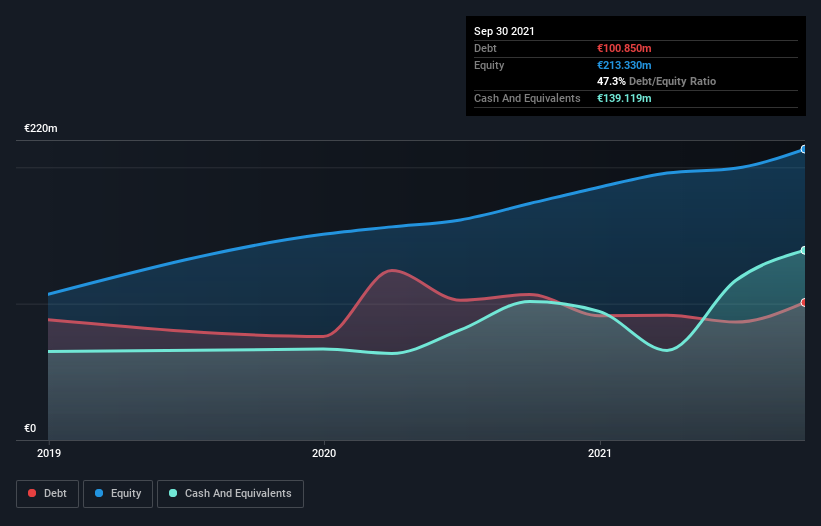Click the tooltip Debt row label
The width and height of the screenshot is (821, 526).
(485, 49)
